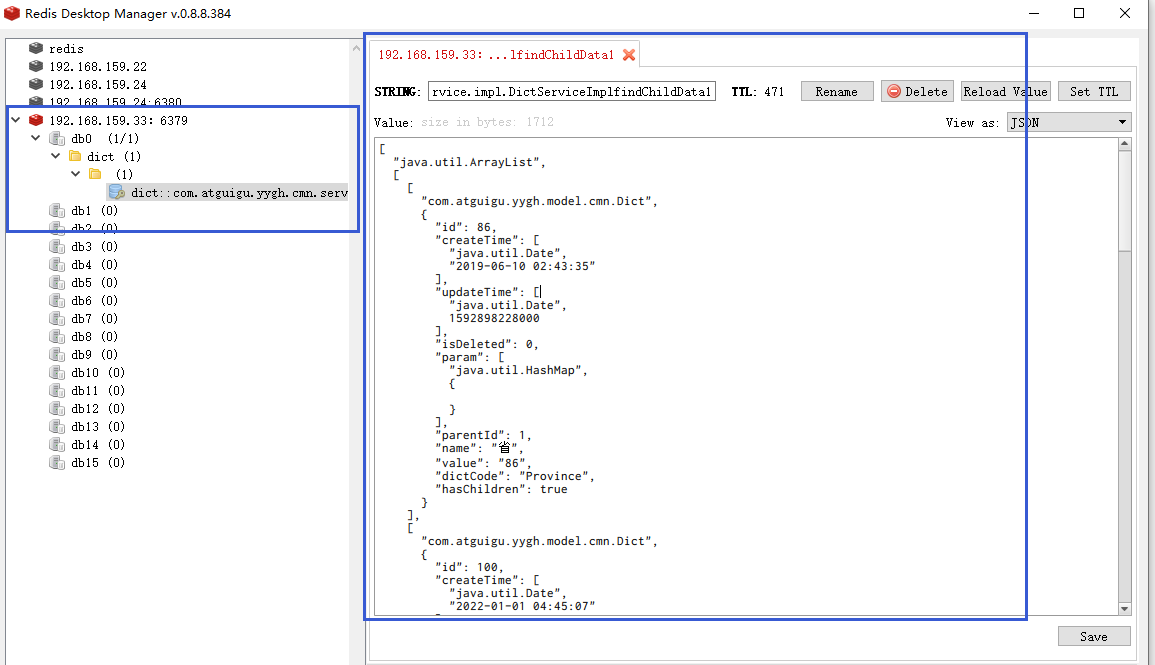Select the dict::com.atguigu.yygh.cmn.serv key

coord(239,193)
